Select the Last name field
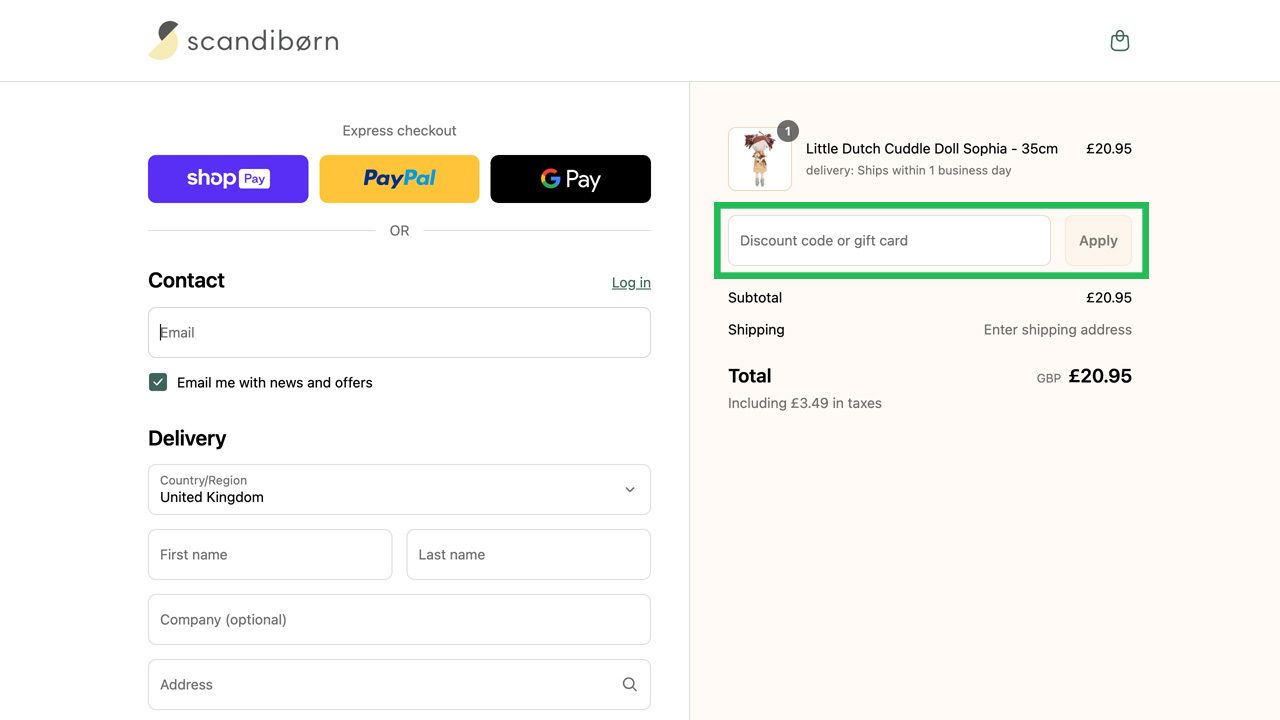 pyautogui.click(x=528, y=554)
